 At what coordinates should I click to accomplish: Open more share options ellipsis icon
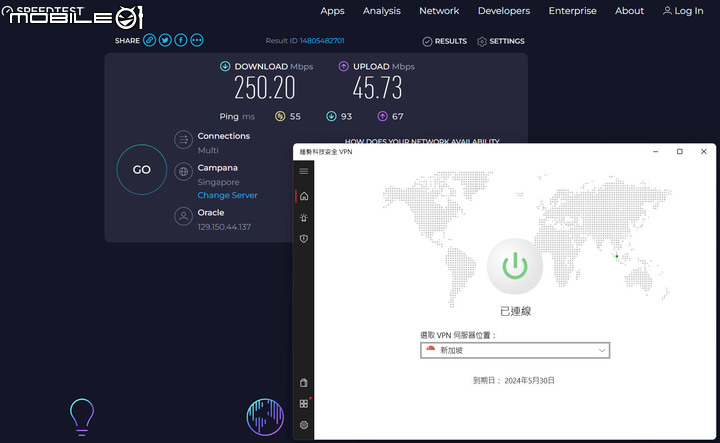click(197, 40)
